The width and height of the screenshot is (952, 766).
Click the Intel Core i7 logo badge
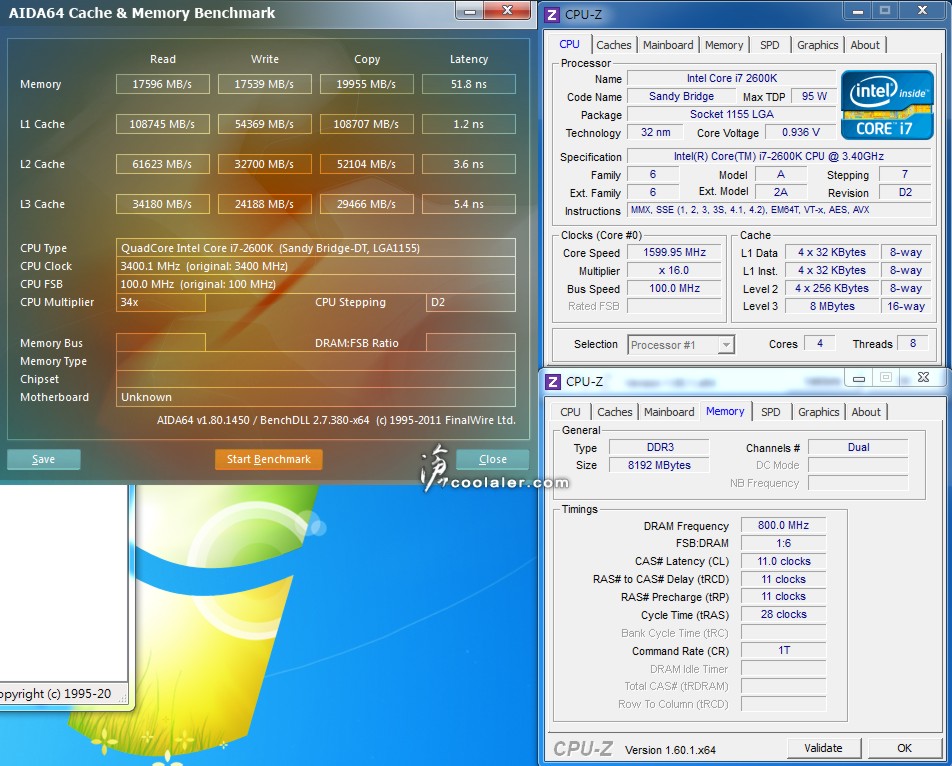click(886, 105)
